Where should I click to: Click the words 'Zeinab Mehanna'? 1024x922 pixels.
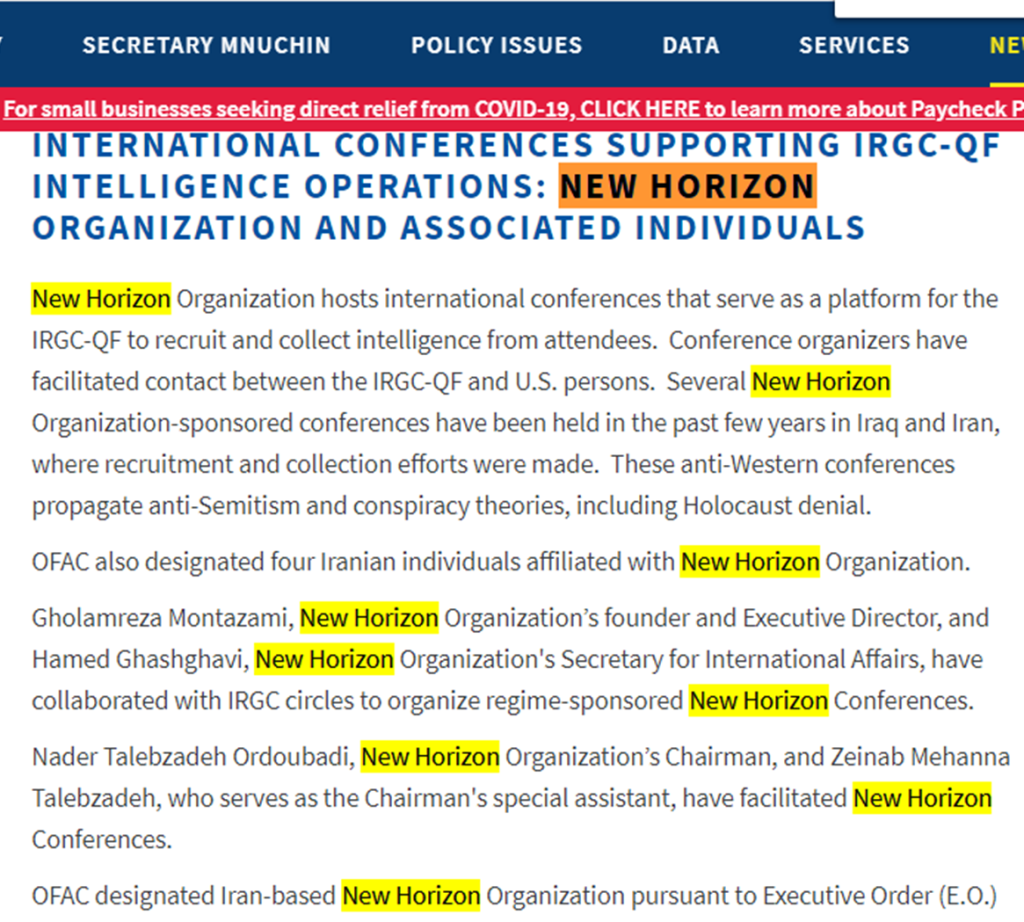(x=920, y=757)
